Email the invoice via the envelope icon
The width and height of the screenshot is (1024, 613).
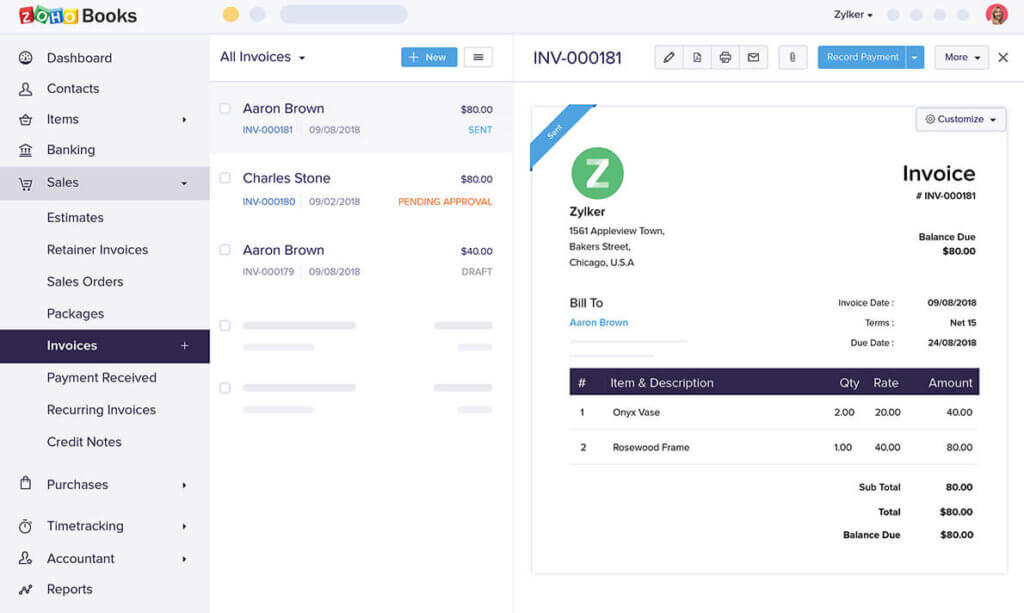click(752, 57)
